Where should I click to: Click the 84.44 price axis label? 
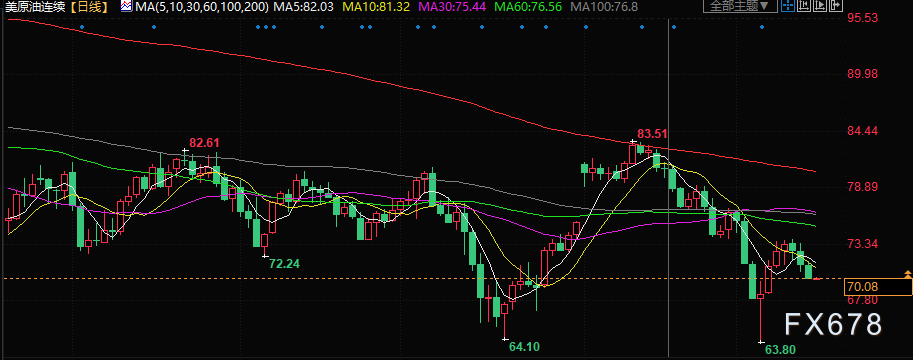(862, 130)
